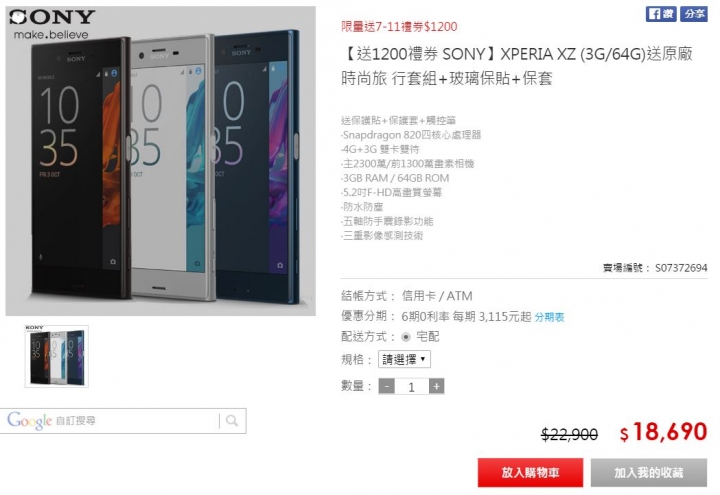720x495 pixels.
Task: Click the red 7-11 voucher promo text
Action: pyautogui.click(x=399, y=27)
